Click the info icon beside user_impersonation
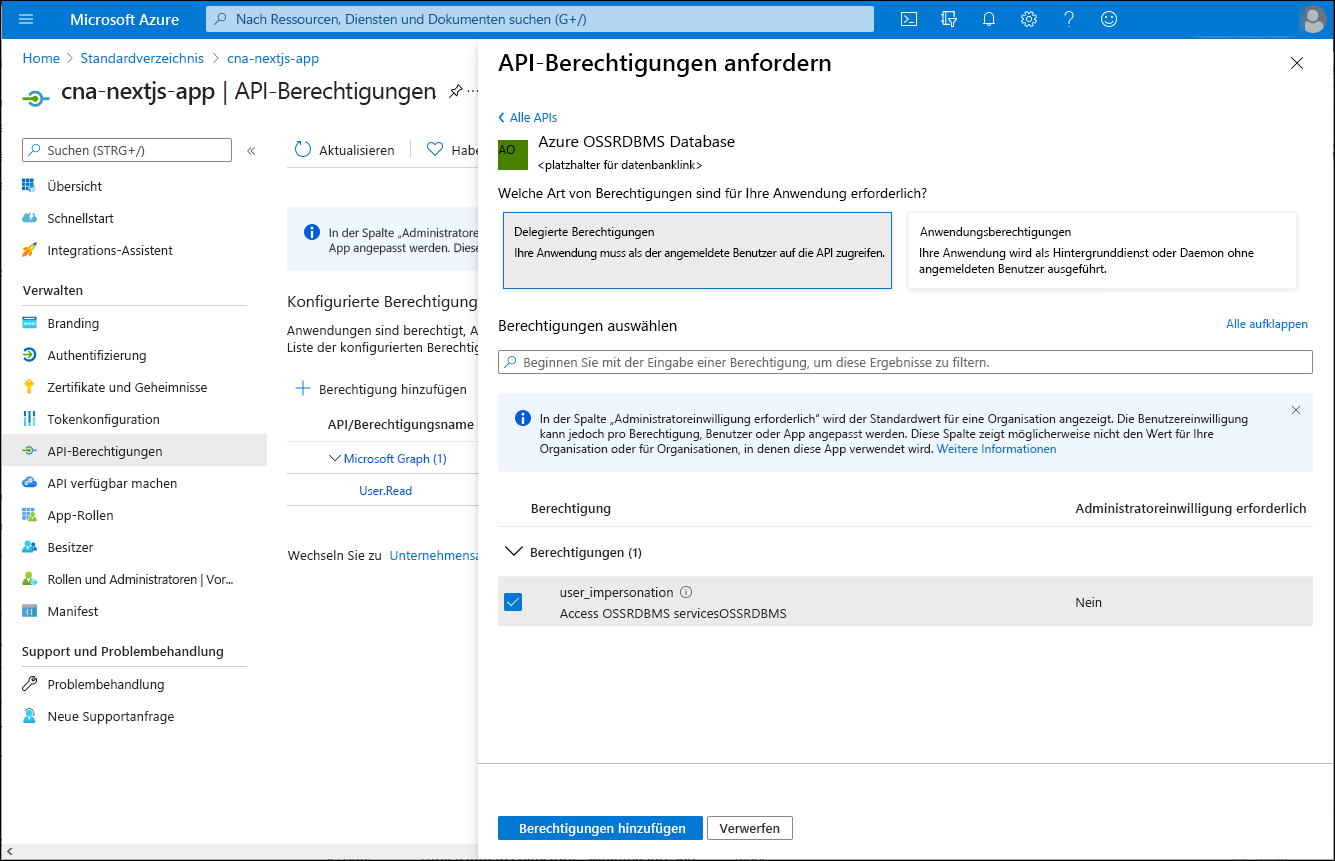The height and width of the screenshot is (861, 1335). [686, 592]
